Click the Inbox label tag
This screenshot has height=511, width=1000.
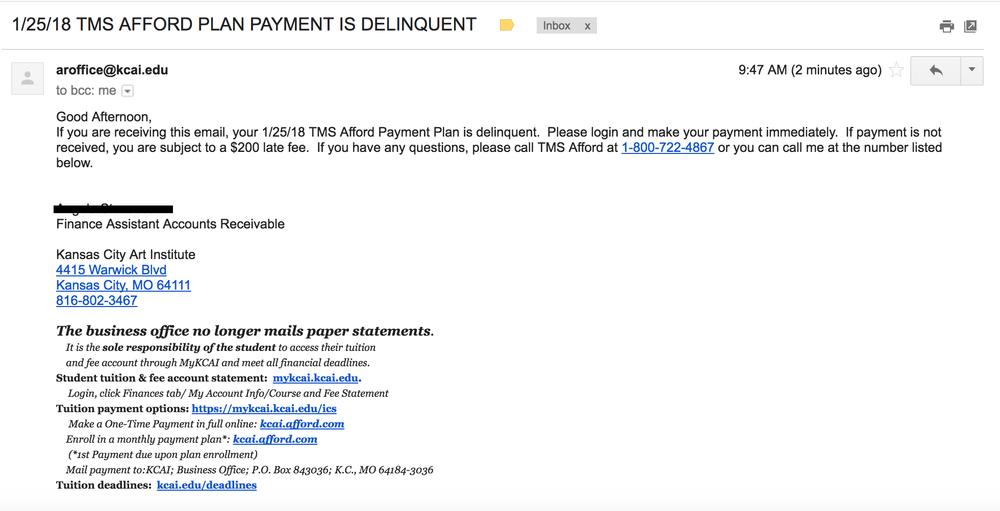556,26
